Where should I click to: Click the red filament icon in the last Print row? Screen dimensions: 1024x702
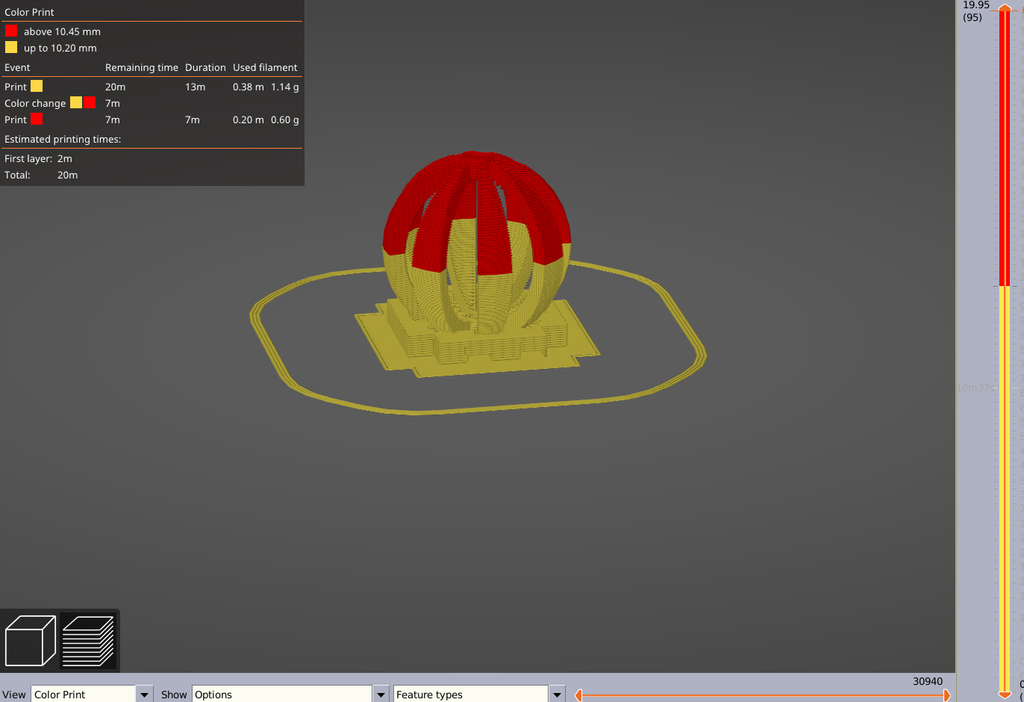click(36, 119)
